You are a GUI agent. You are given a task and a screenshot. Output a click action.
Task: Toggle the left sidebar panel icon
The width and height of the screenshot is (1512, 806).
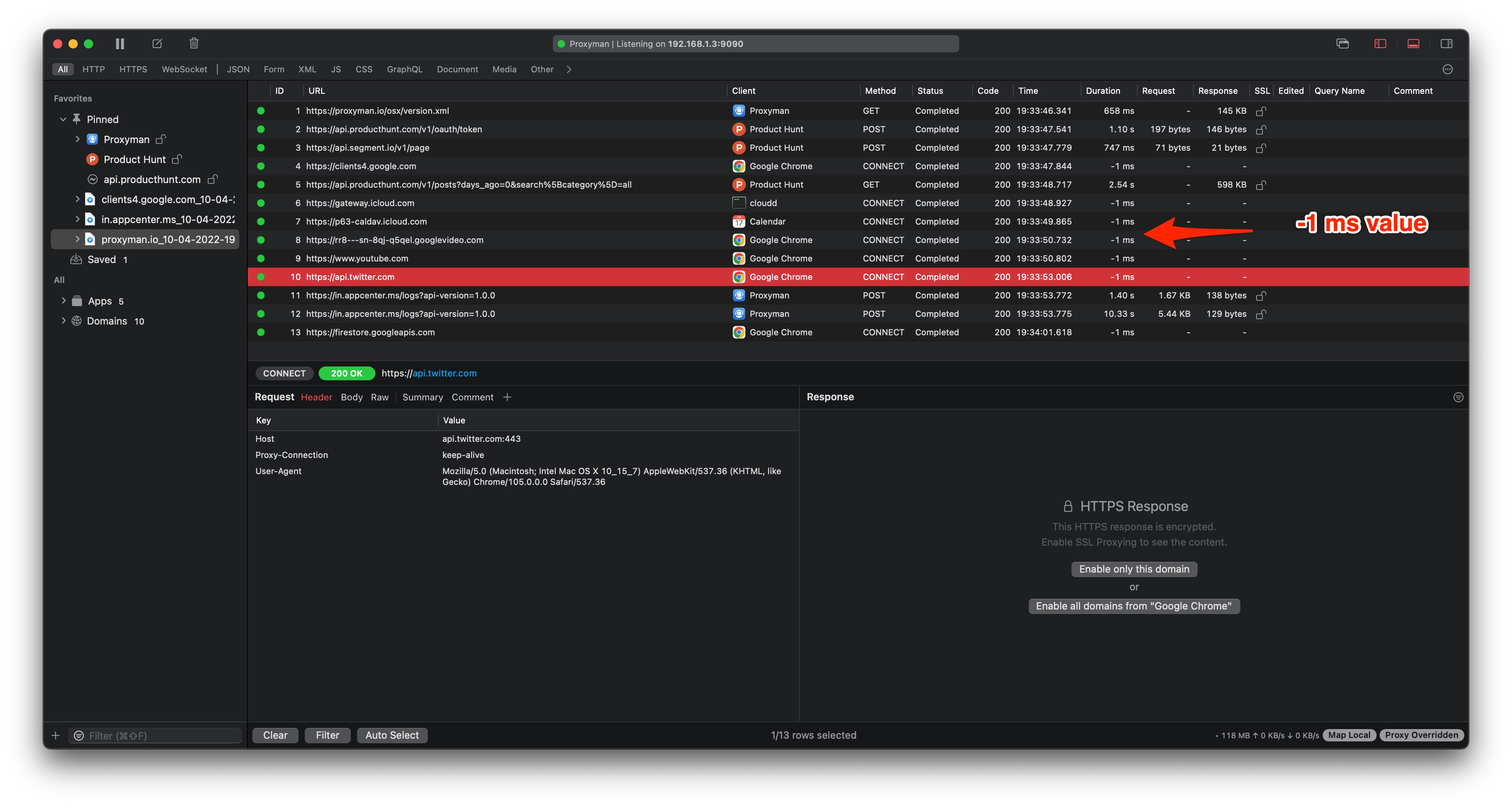pos(1380,43)
